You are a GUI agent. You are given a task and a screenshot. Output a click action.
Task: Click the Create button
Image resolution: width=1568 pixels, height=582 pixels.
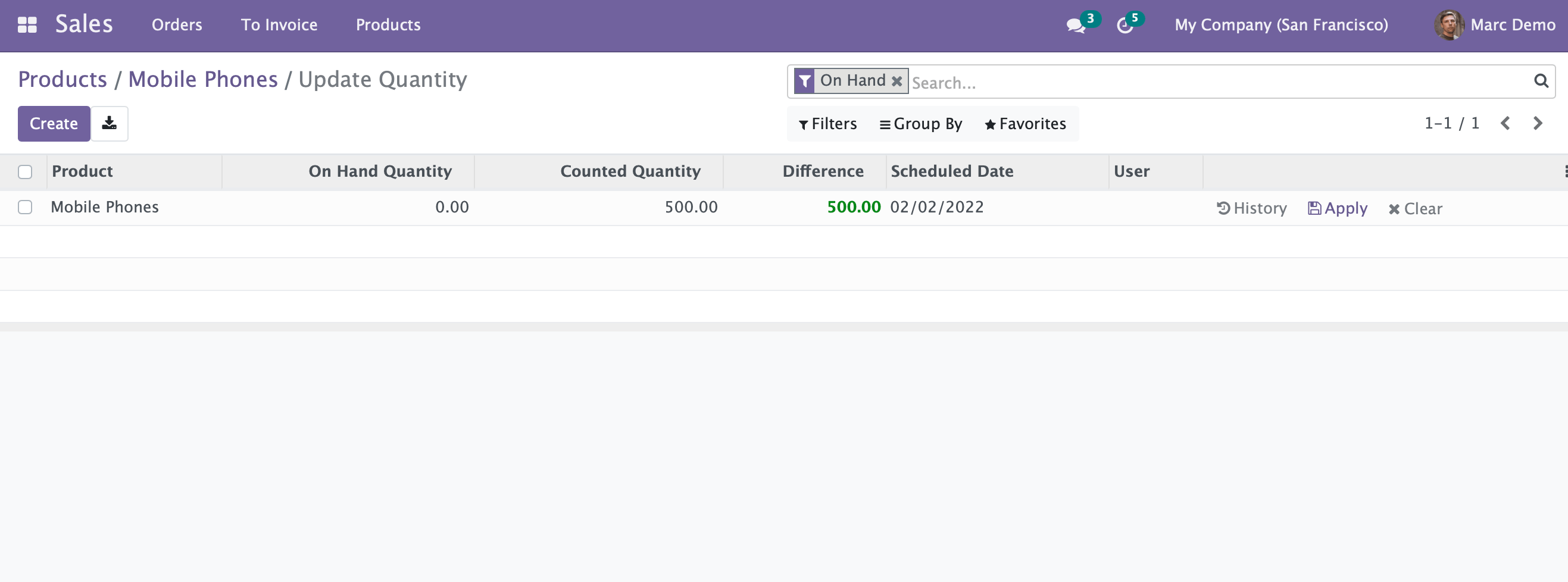[54, 124]
